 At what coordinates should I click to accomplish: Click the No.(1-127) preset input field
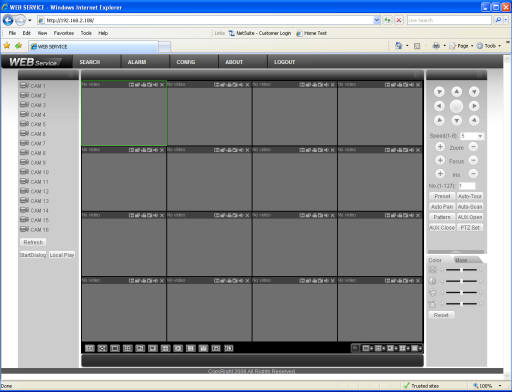click(467, 186)
